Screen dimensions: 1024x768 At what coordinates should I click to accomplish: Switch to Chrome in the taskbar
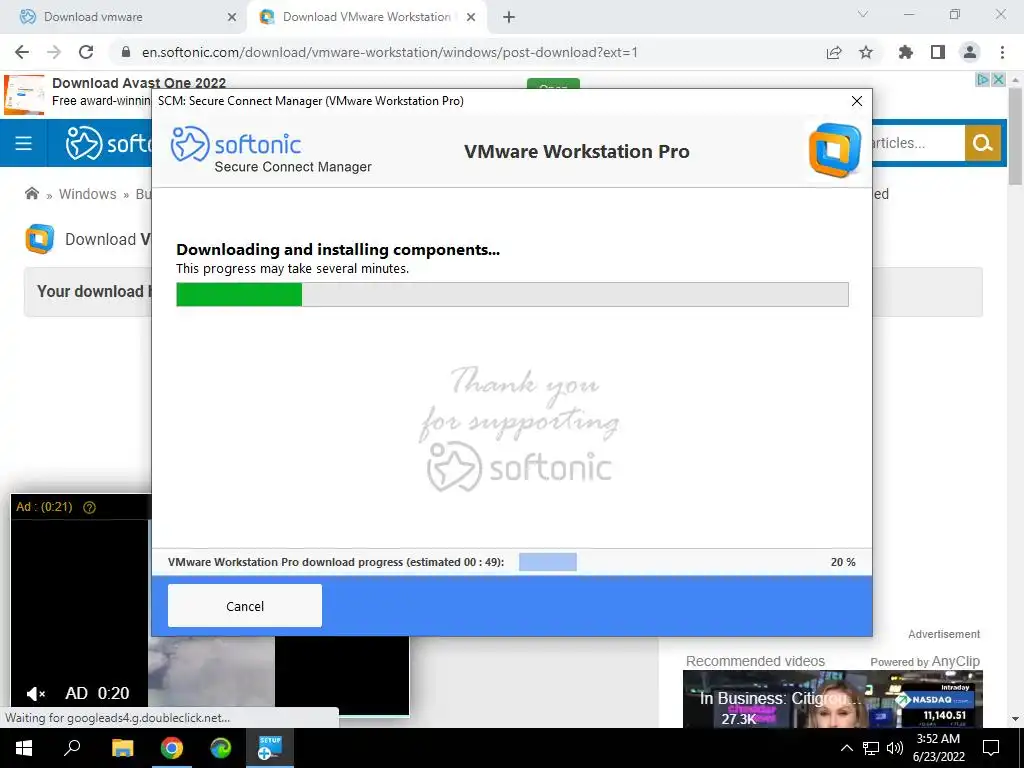pyautogui.click(x=172, y=748)
